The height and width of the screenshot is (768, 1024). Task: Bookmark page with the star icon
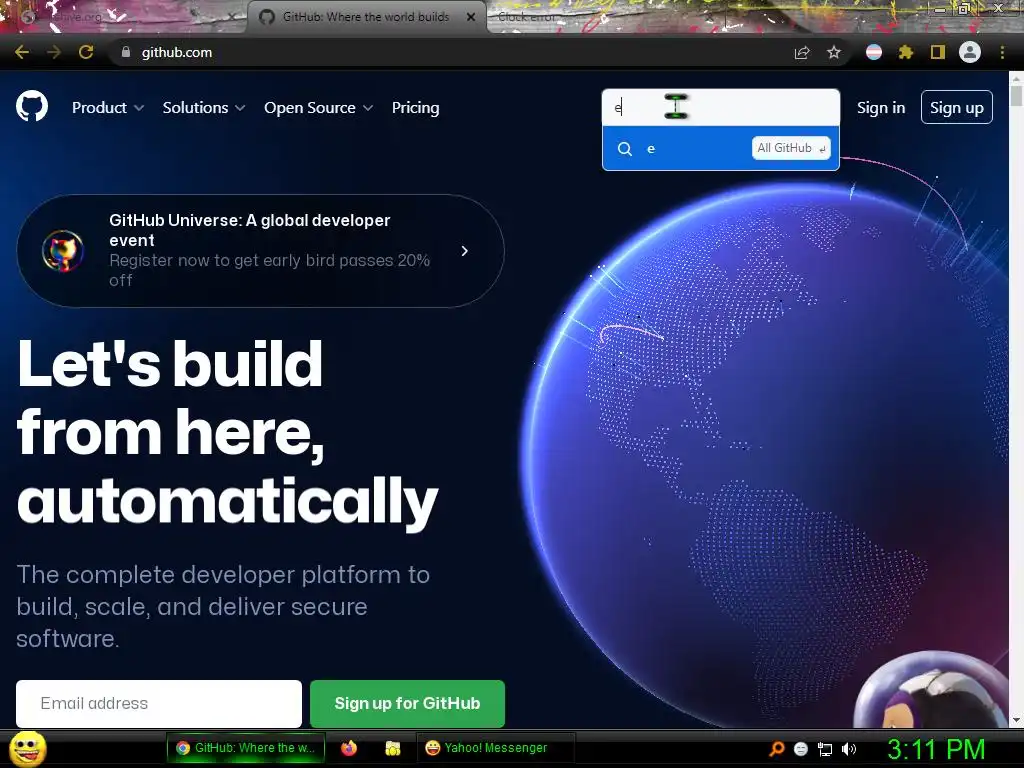(834, 52)
